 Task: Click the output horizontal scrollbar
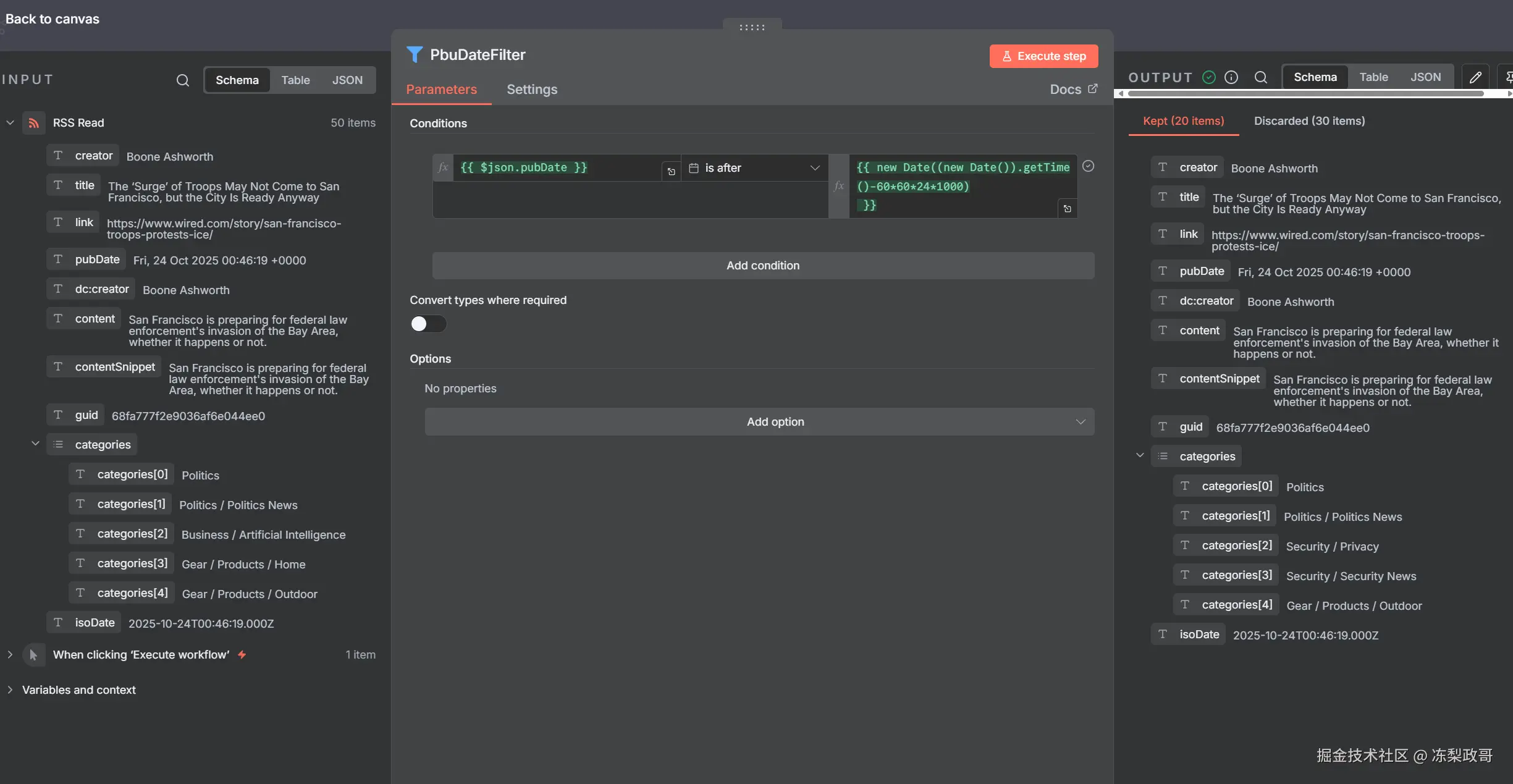point(1305,94)
